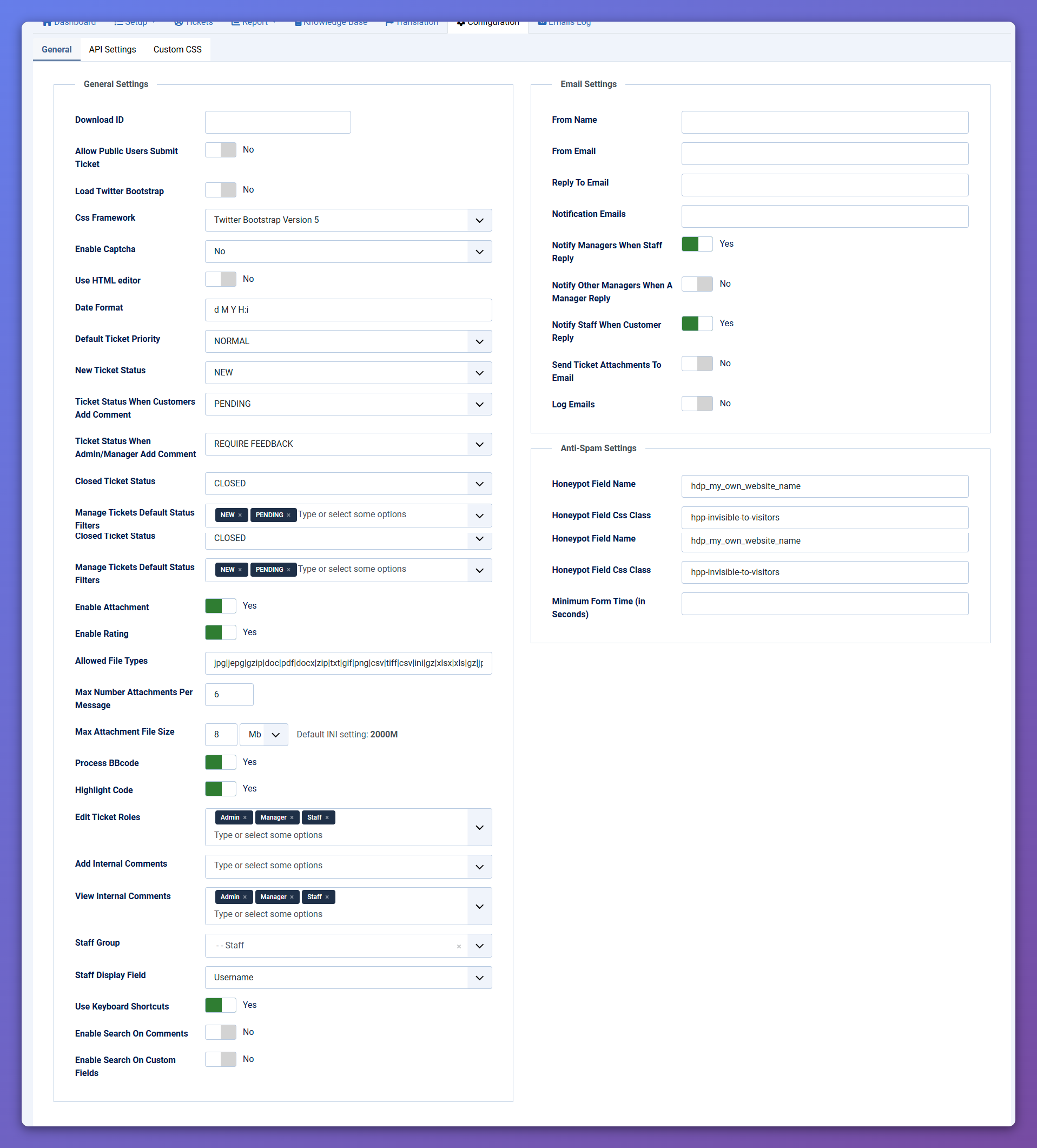
Task: Remove Admin tag from View Internal Comments
Action: 245,897
